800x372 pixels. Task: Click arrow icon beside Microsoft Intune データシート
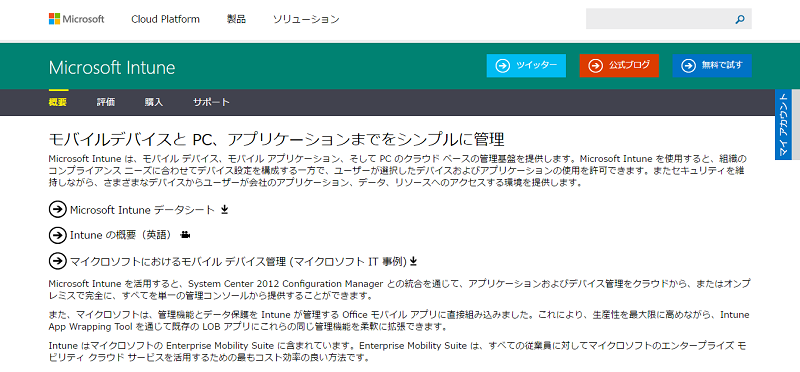pos(58,209)
